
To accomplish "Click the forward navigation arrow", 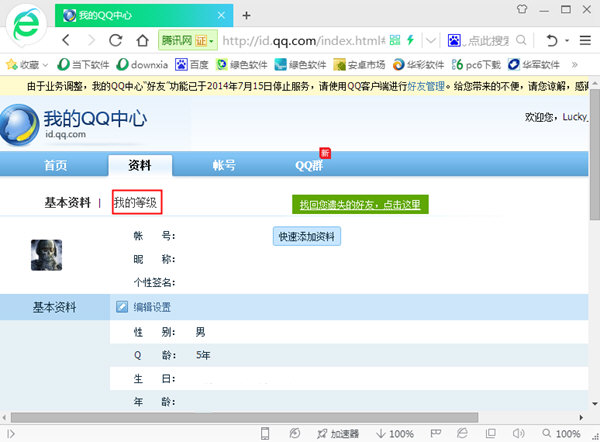I will (x=91, y=40).
